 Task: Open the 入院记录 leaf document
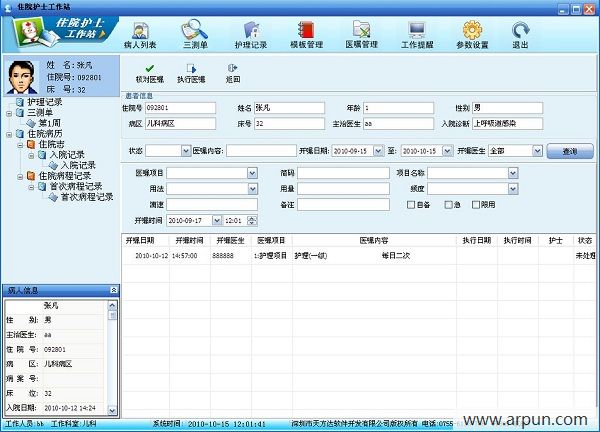pyautogui.click(x=78, y=165)
